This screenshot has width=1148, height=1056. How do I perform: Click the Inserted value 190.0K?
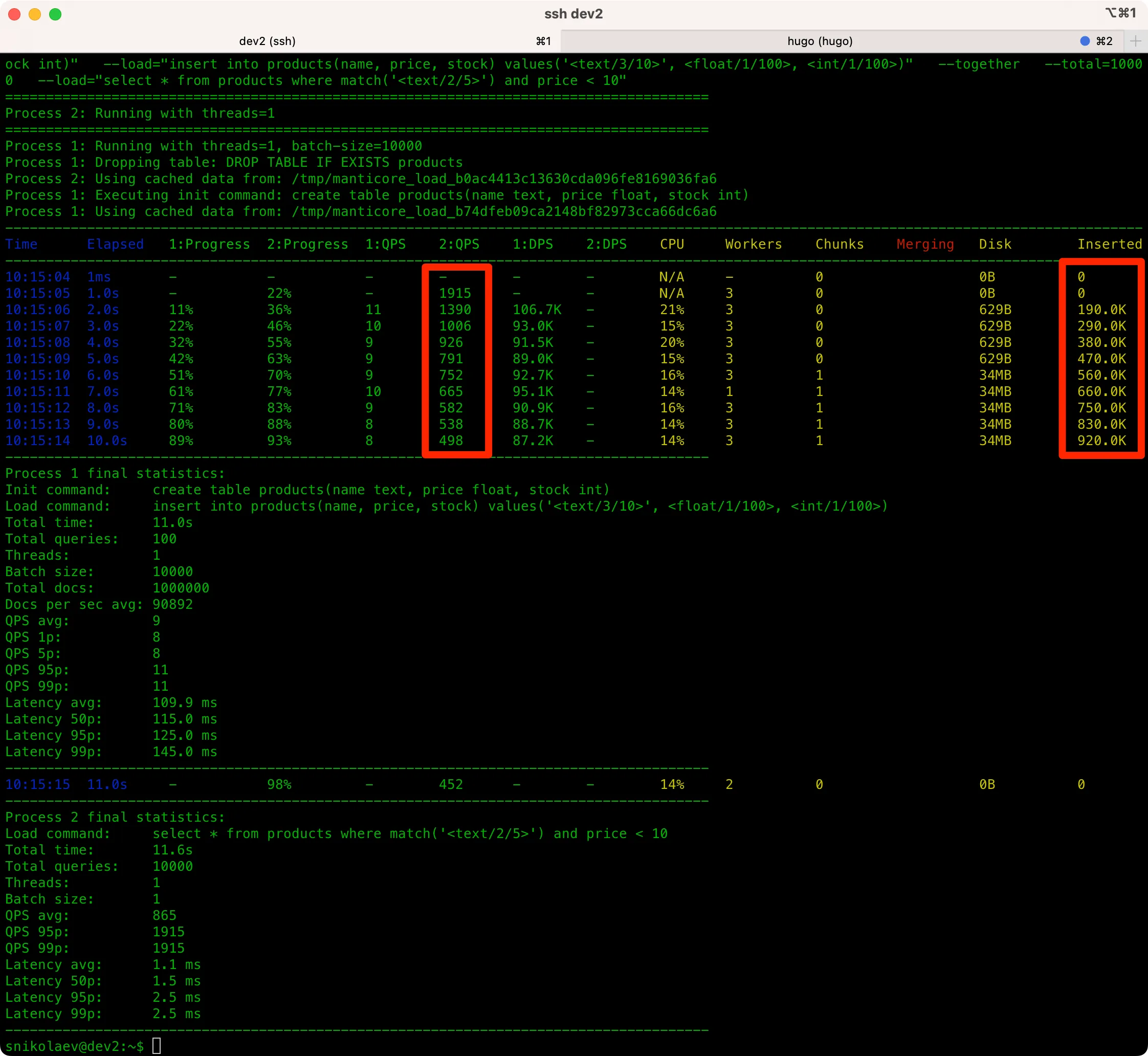click(1102, 310)
